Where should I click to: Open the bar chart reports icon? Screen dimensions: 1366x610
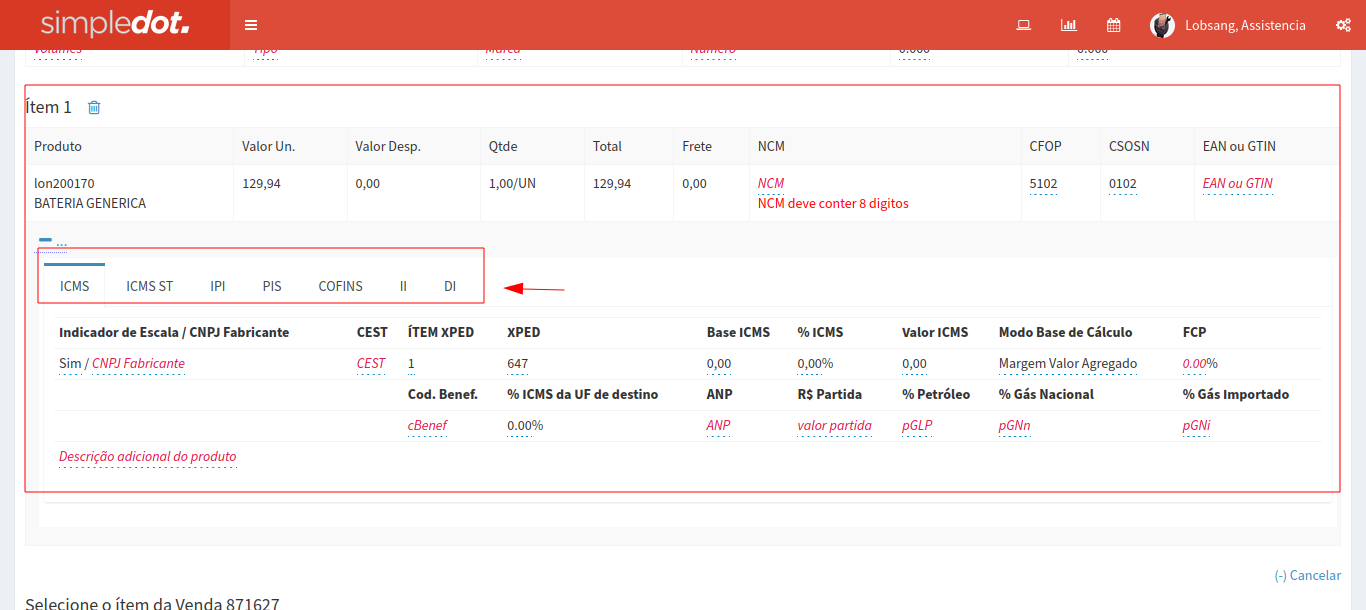click(1068, 25)
